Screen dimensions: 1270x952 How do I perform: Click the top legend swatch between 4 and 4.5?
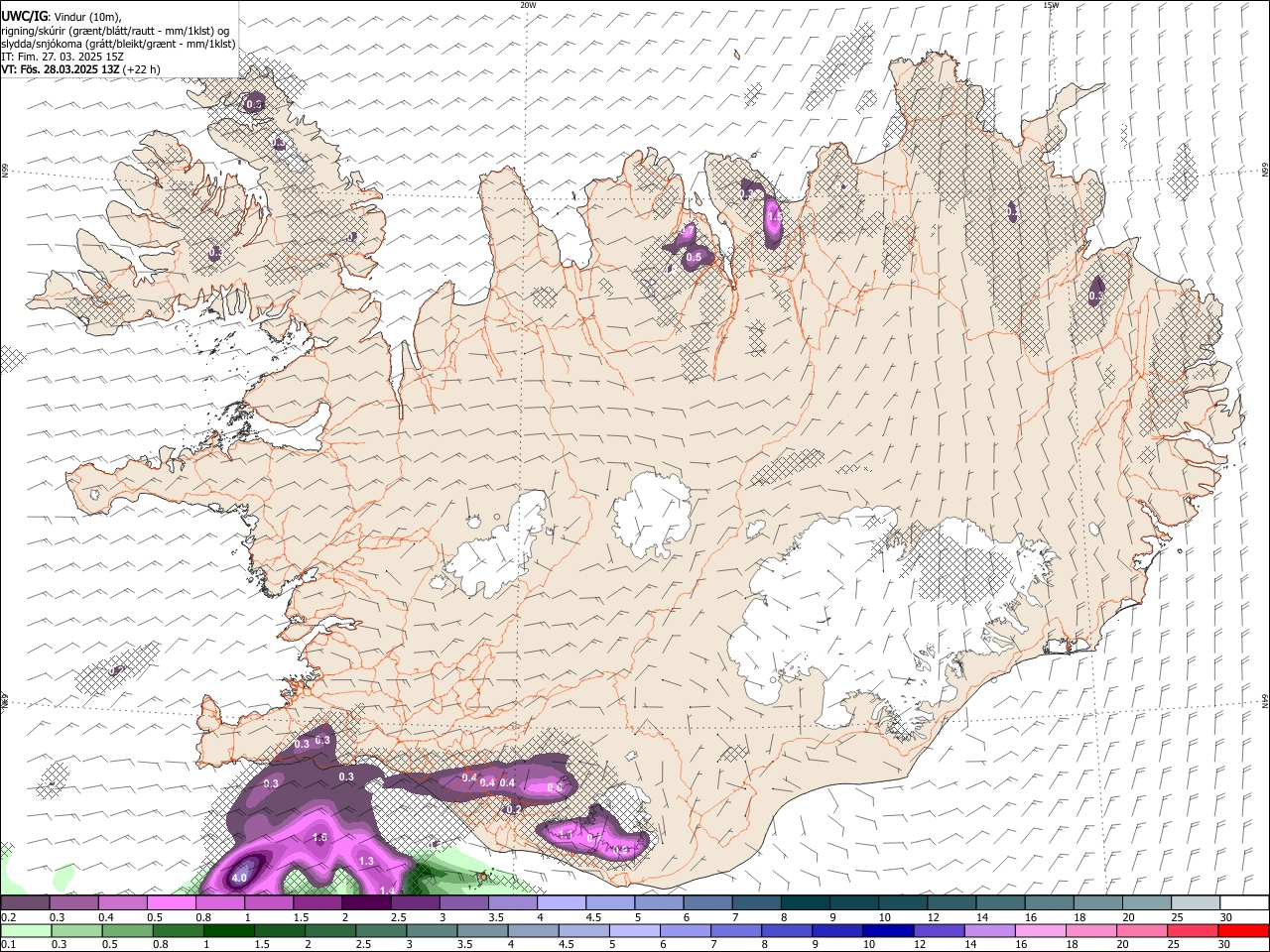point(562,902)
